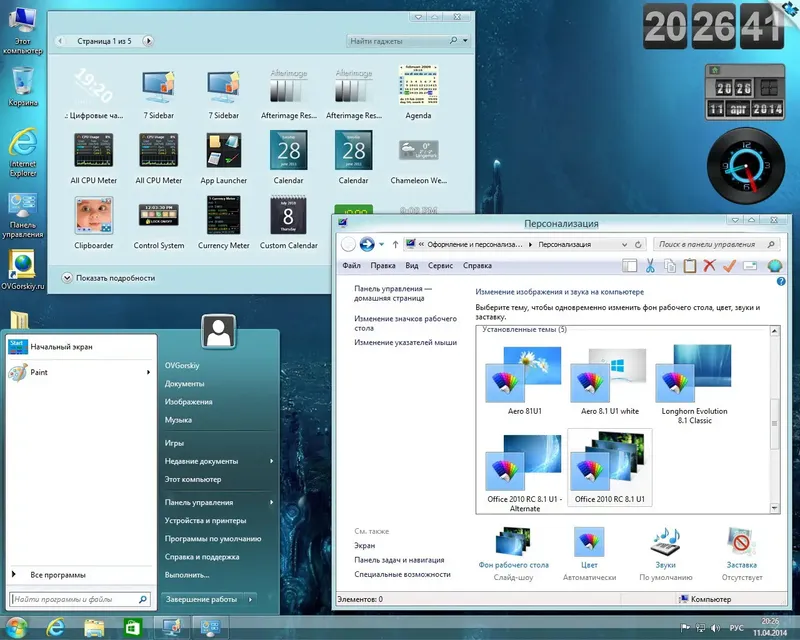Select Начальный экран in Start menu
Screen dimensions: 800x640
click(81, 347)
